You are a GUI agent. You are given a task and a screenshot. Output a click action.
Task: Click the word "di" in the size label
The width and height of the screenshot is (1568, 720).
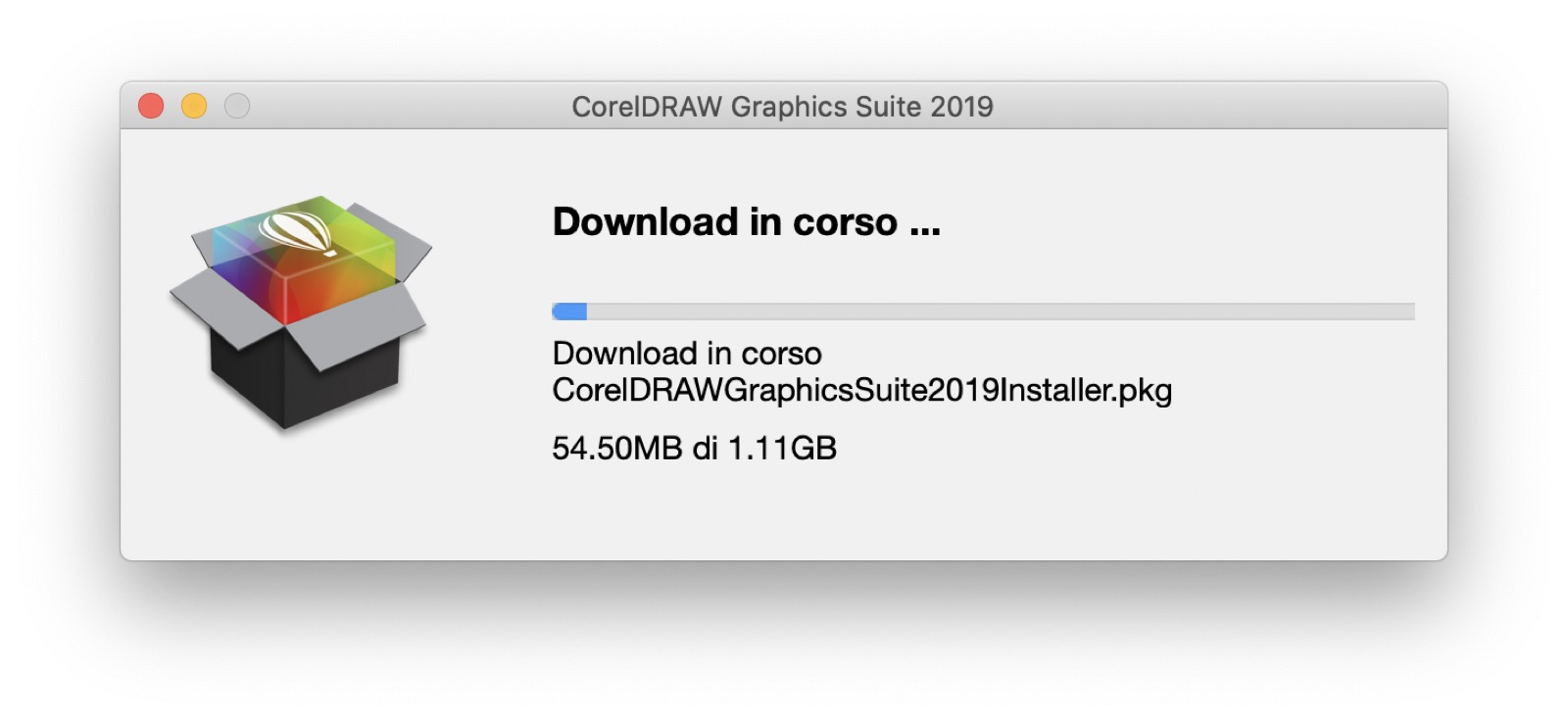click(x=705, y=449)
